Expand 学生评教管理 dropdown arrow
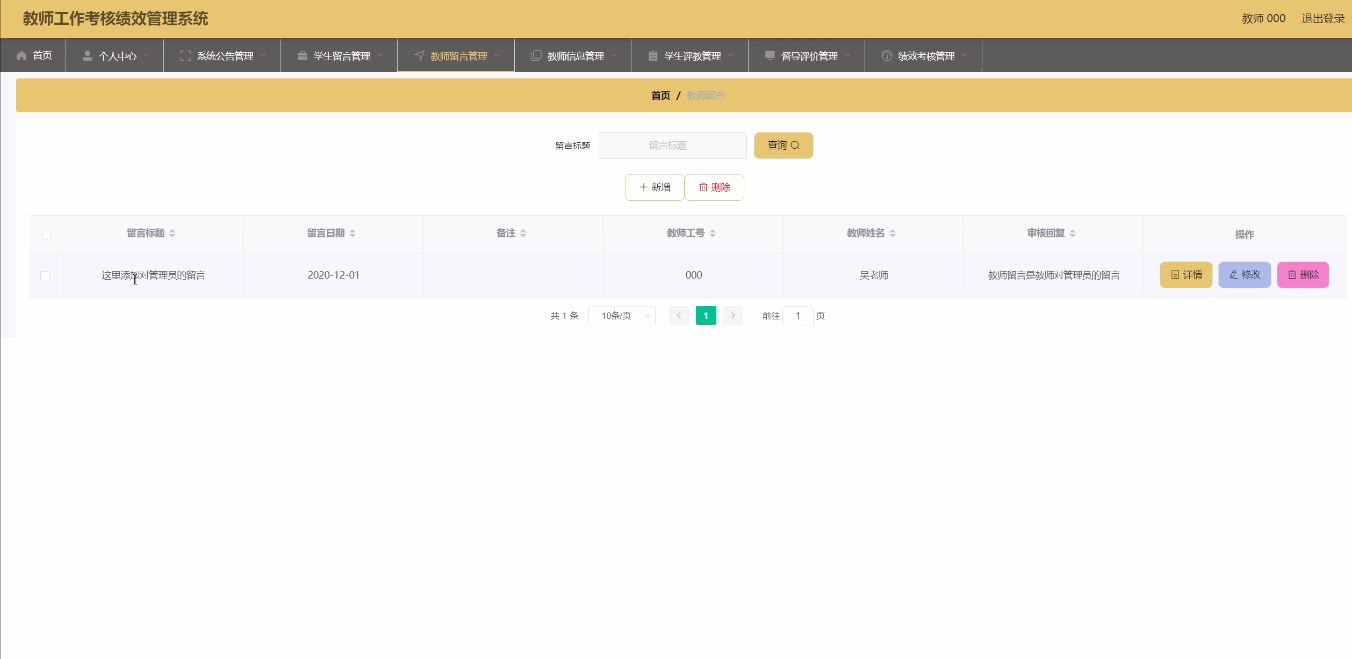 (731, 56)
